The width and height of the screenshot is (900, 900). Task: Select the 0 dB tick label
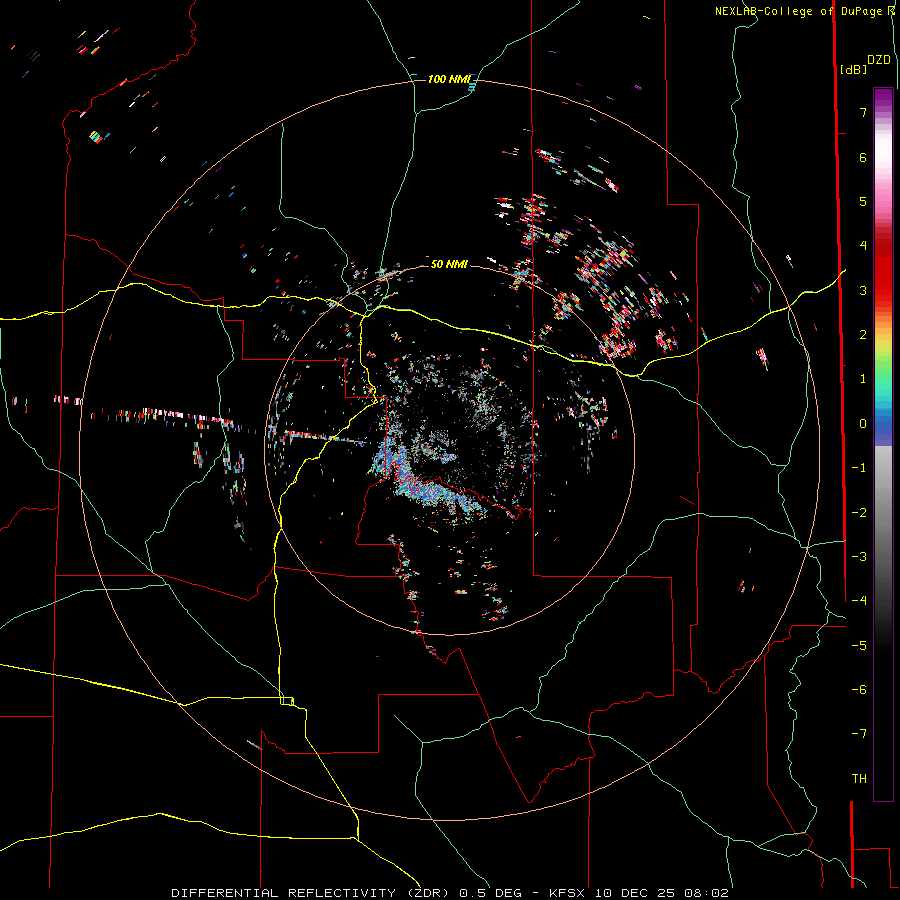click(x=863, y=424)
